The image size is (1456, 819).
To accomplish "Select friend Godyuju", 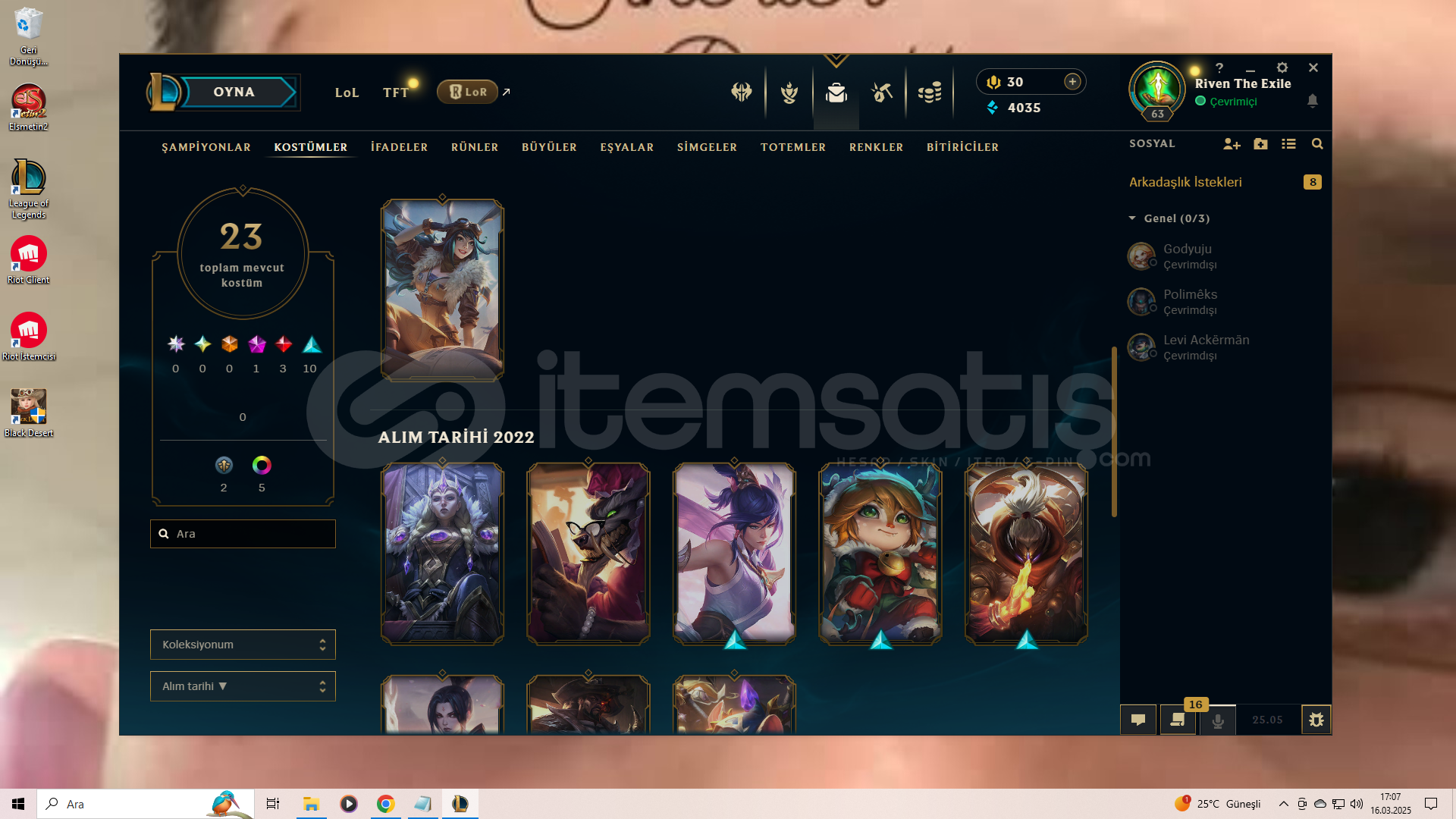I will pos(1225,256).
